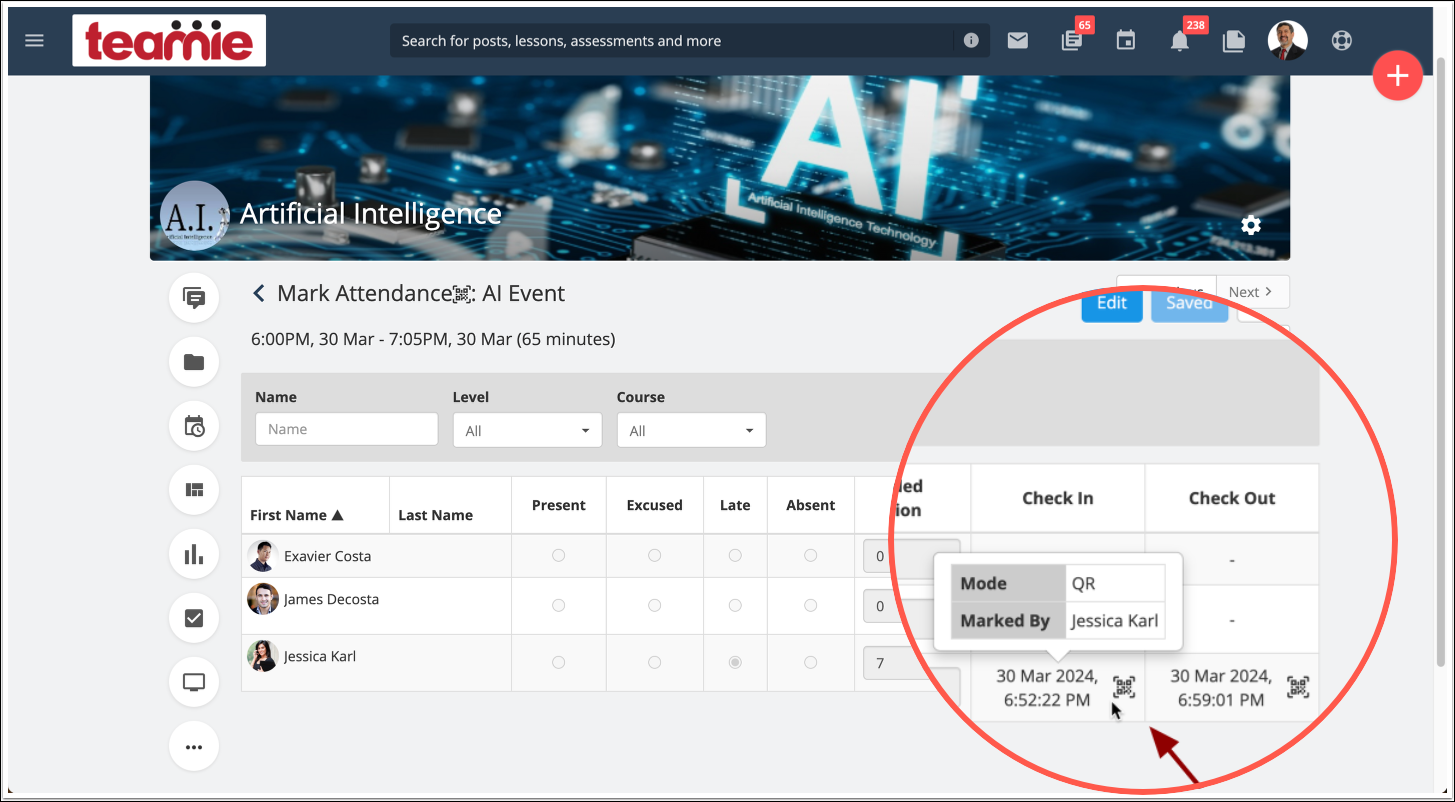Viewport: 1455px width, 802px height.
Task: Select Late for Jessica Karl
Action: (735, 662)
